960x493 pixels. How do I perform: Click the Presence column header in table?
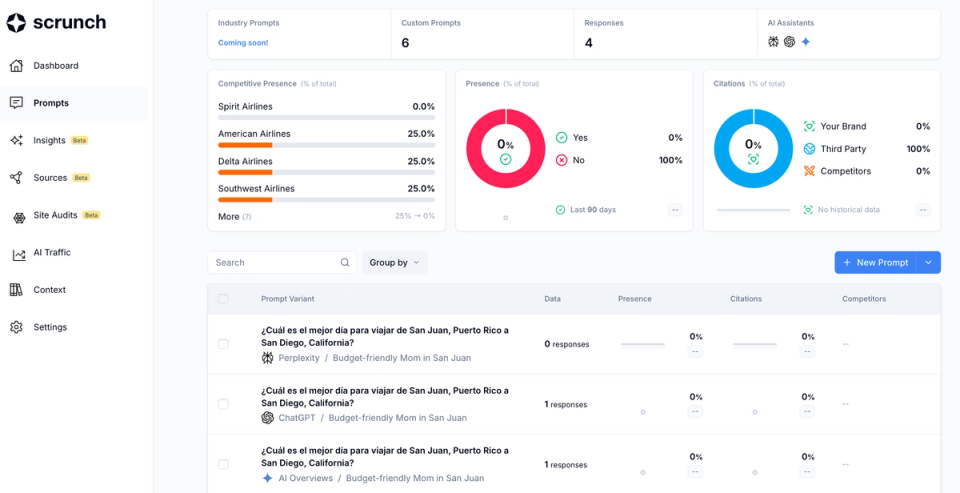click(635, 299)
